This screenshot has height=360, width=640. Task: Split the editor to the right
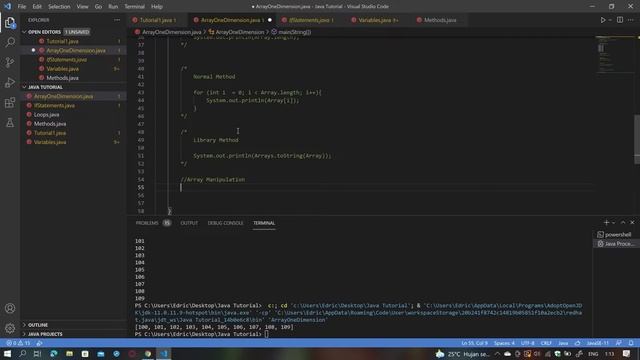[x=620, y=20]
